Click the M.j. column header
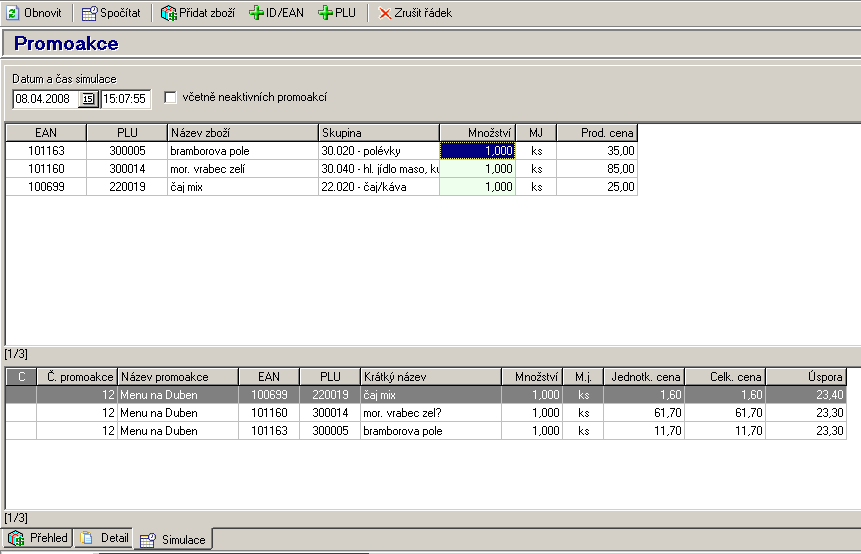This screenshot has height=554, width=861. (x=583, y=377)
